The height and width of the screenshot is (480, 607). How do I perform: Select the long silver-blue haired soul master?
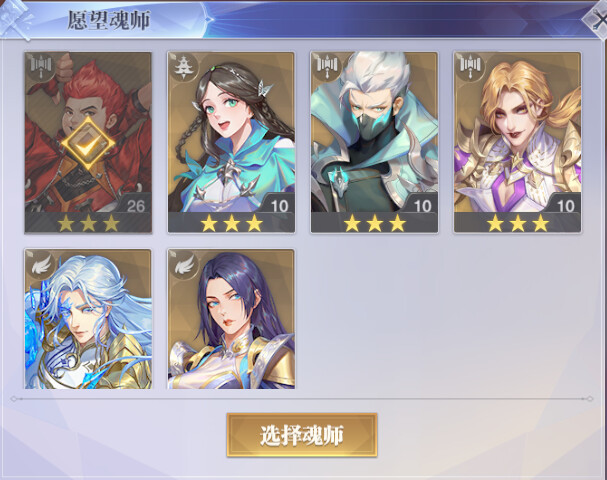[x=88, y=319]
